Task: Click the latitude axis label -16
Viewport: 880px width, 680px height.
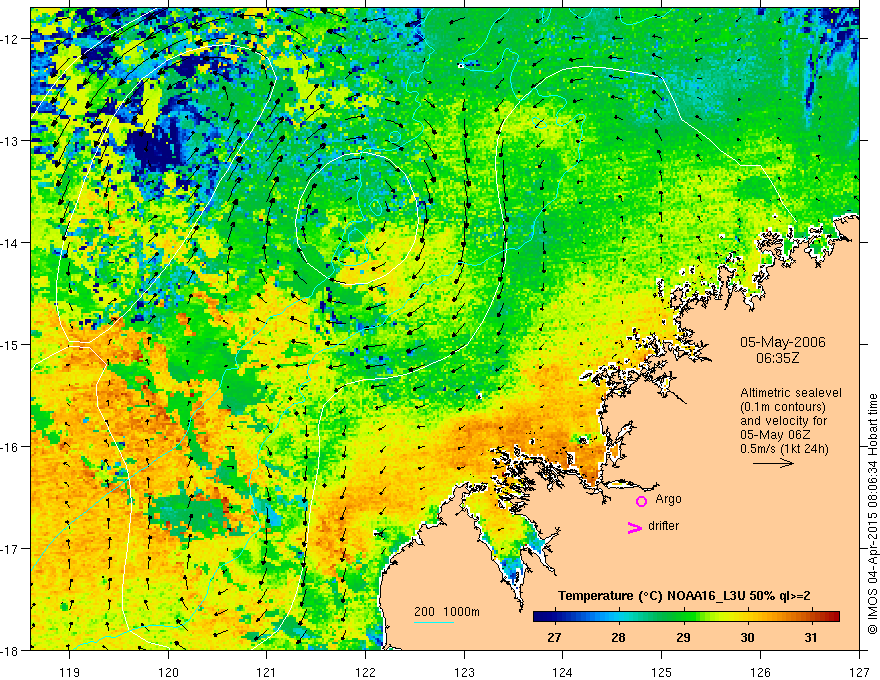Action: click(11, 447)
